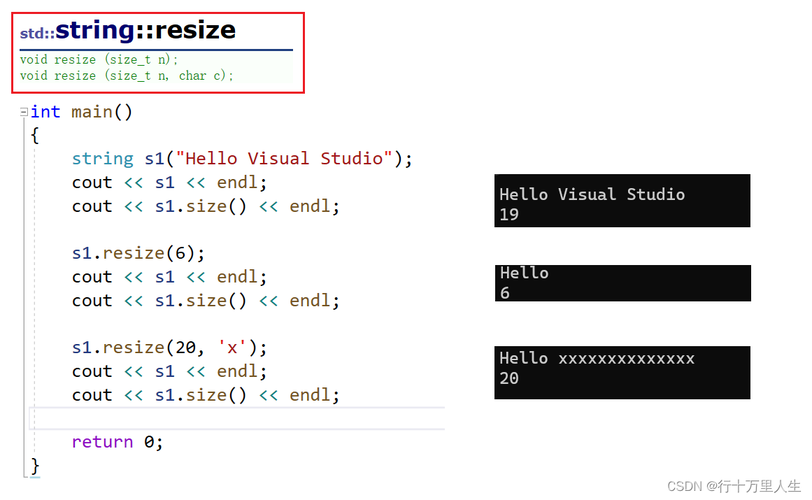Click the first cout << s1.size() line
812x500 pixels.
tap(206, 207)
